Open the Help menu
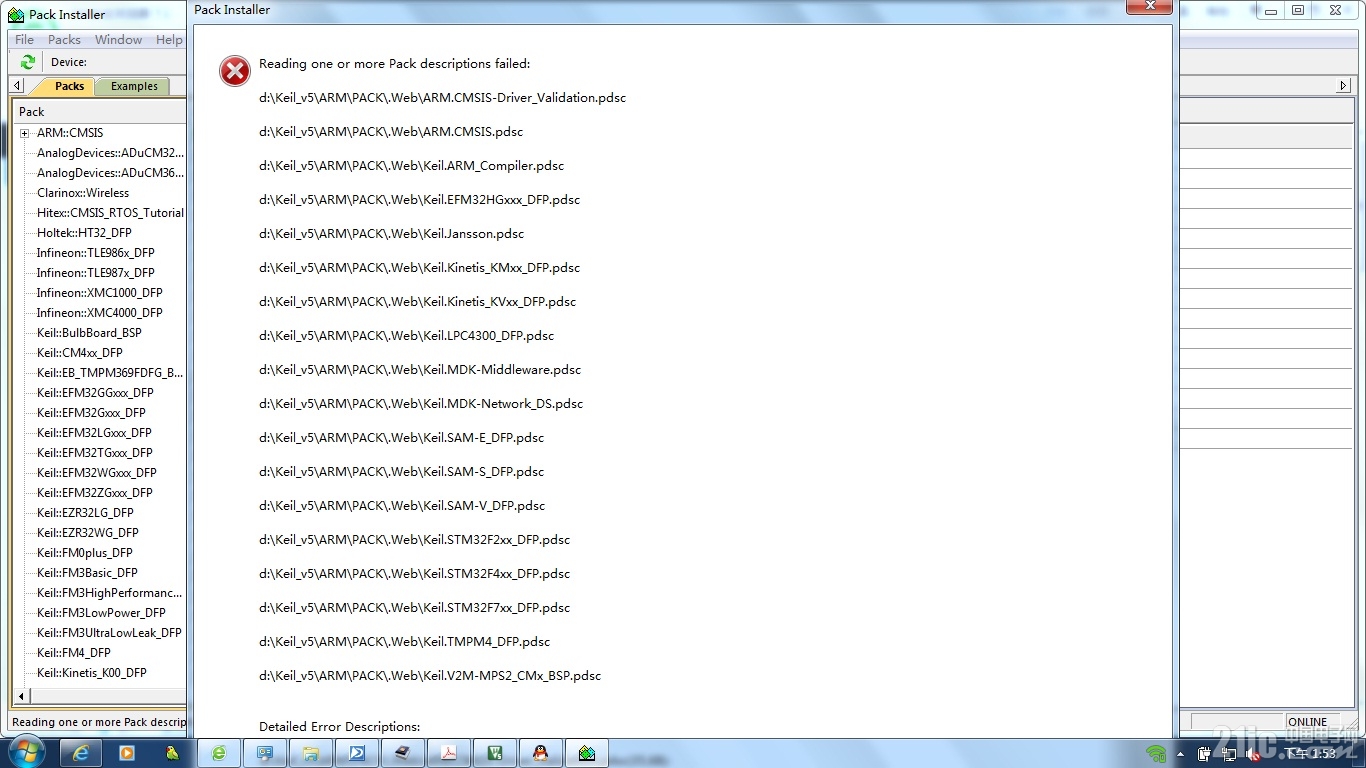The image size is (1366, 768). point(169,40)
